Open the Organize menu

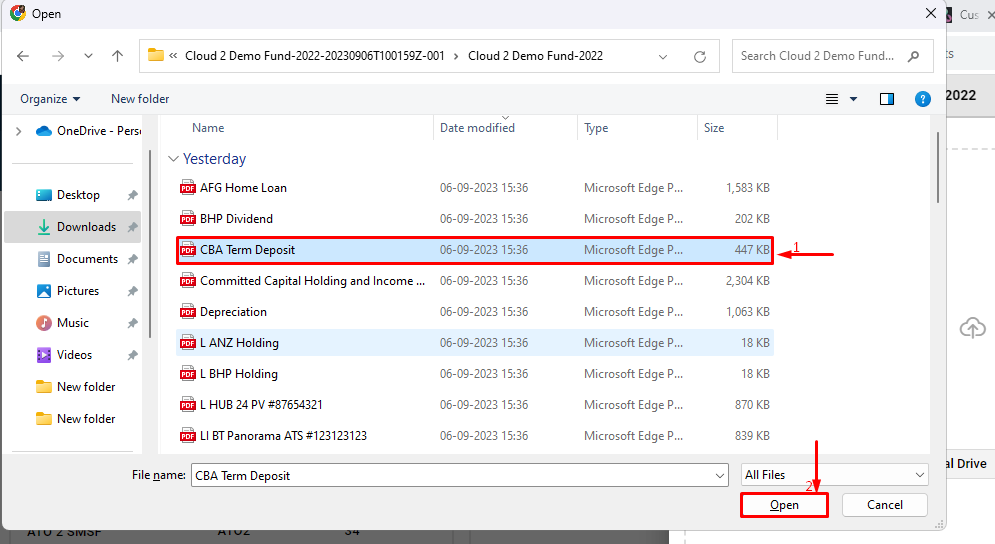50,99
